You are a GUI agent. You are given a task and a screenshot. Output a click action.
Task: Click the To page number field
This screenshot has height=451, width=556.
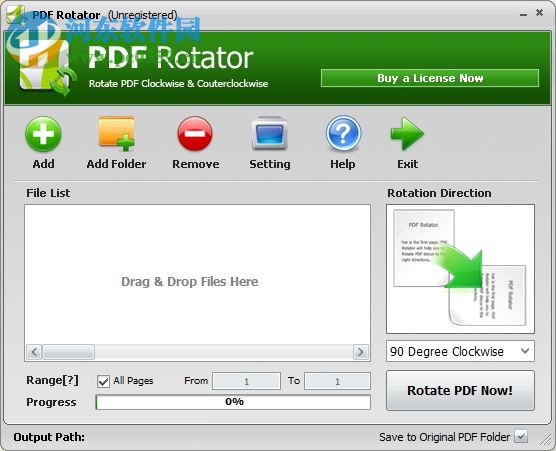click(x=337, y=381)
